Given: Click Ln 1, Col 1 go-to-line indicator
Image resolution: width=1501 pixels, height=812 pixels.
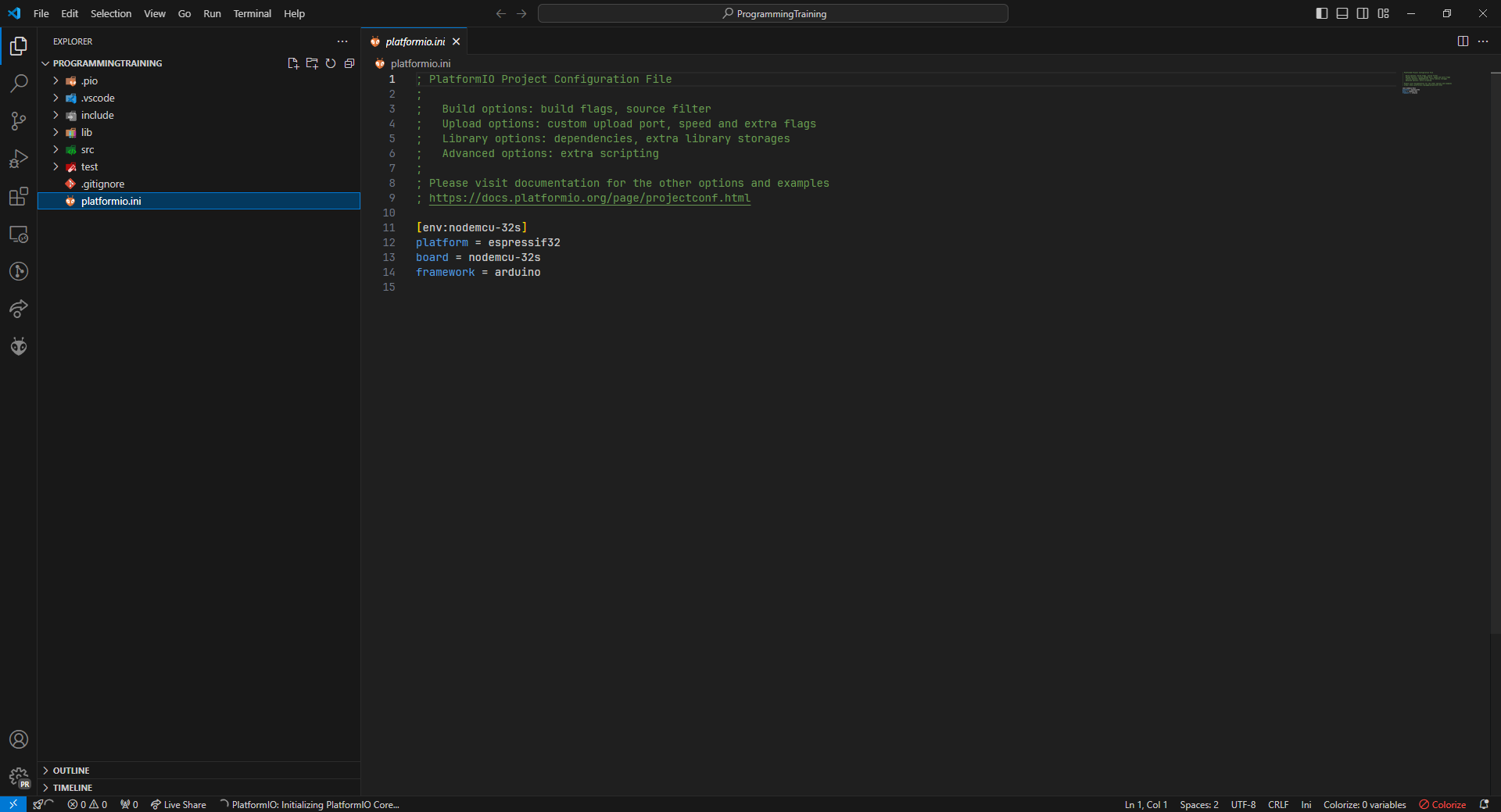Looking at the screenshot, I should (x=1145, y=804).
